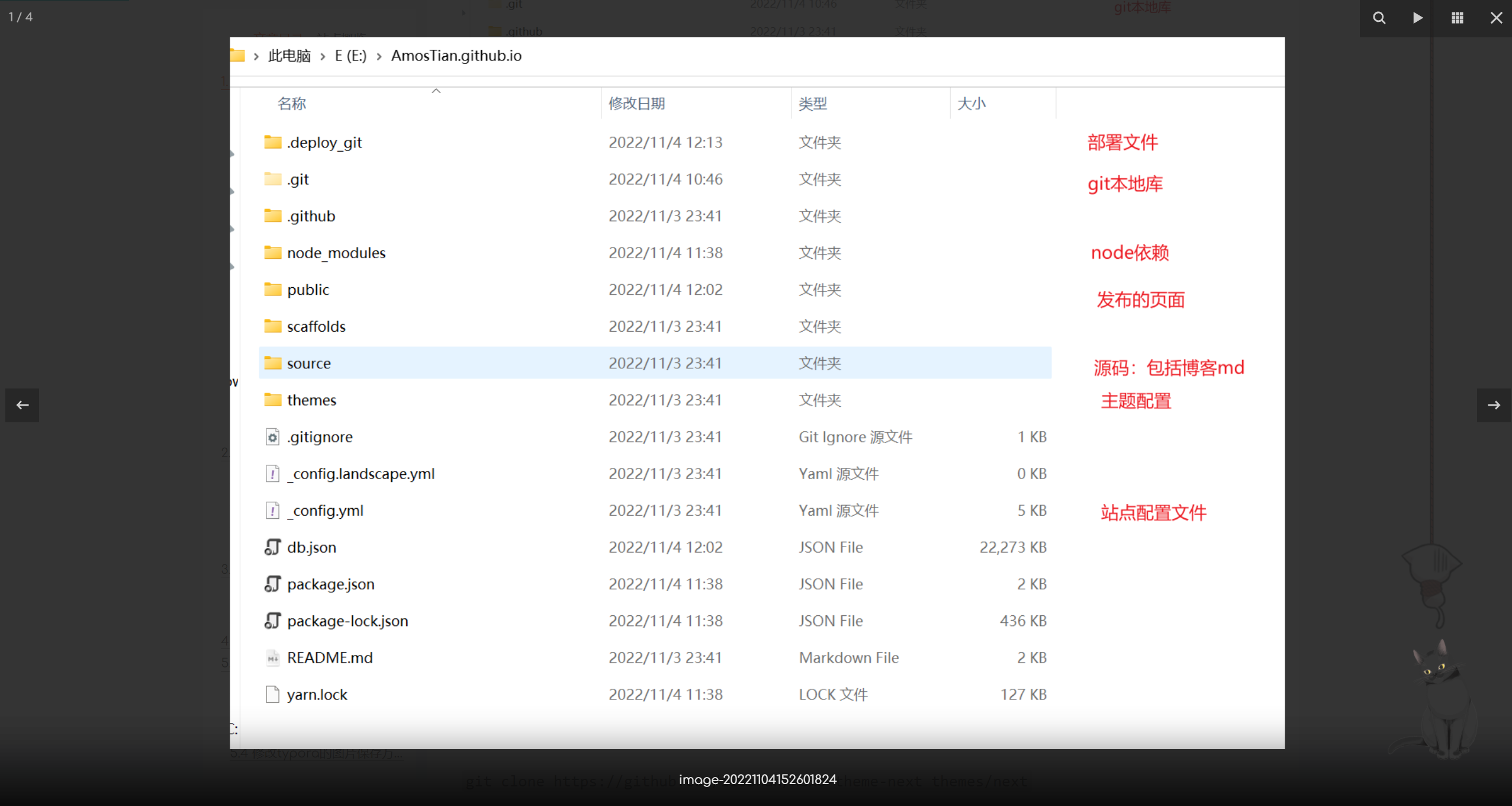Click the red annotation 主题配置
1512x806 pixels.
tap(1135, 401)
